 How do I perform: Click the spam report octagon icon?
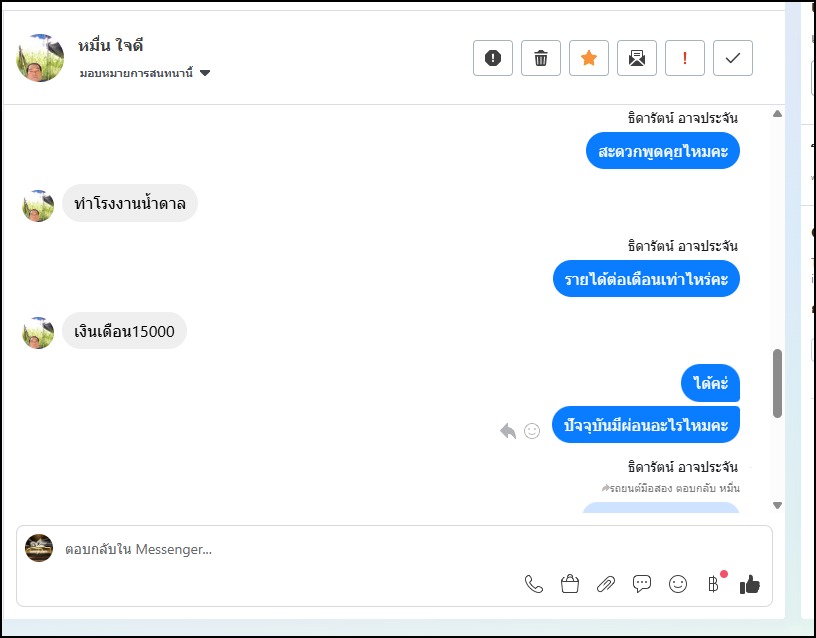(493, 58)
